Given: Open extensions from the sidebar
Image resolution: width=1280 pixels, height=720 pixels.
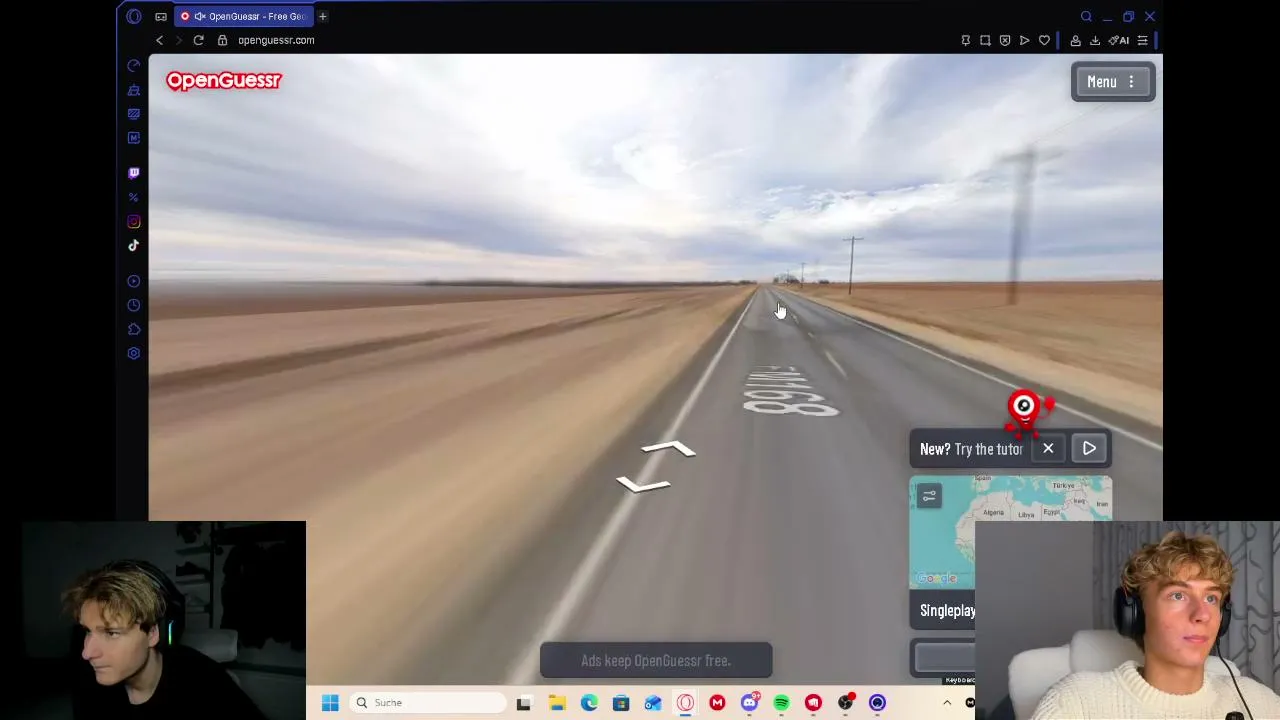Looking at the screenshot, I should pos(134,329).
